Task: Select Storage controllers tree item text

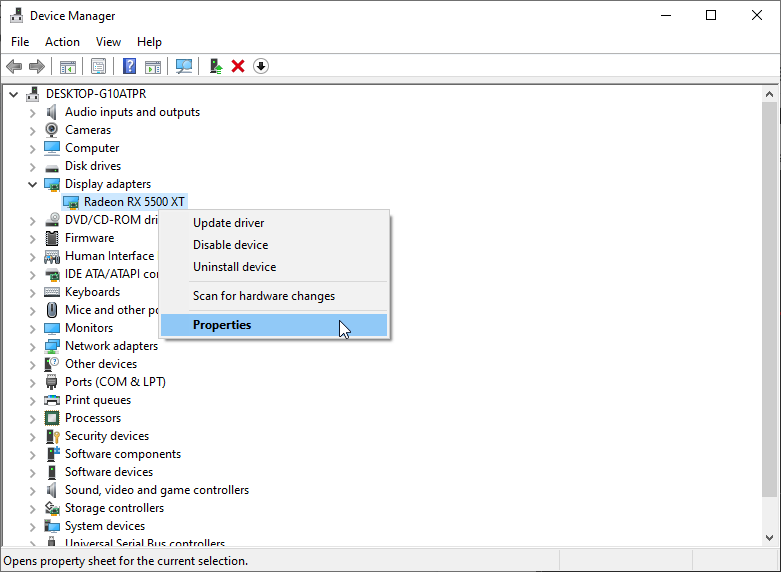Action: point(115,508)
